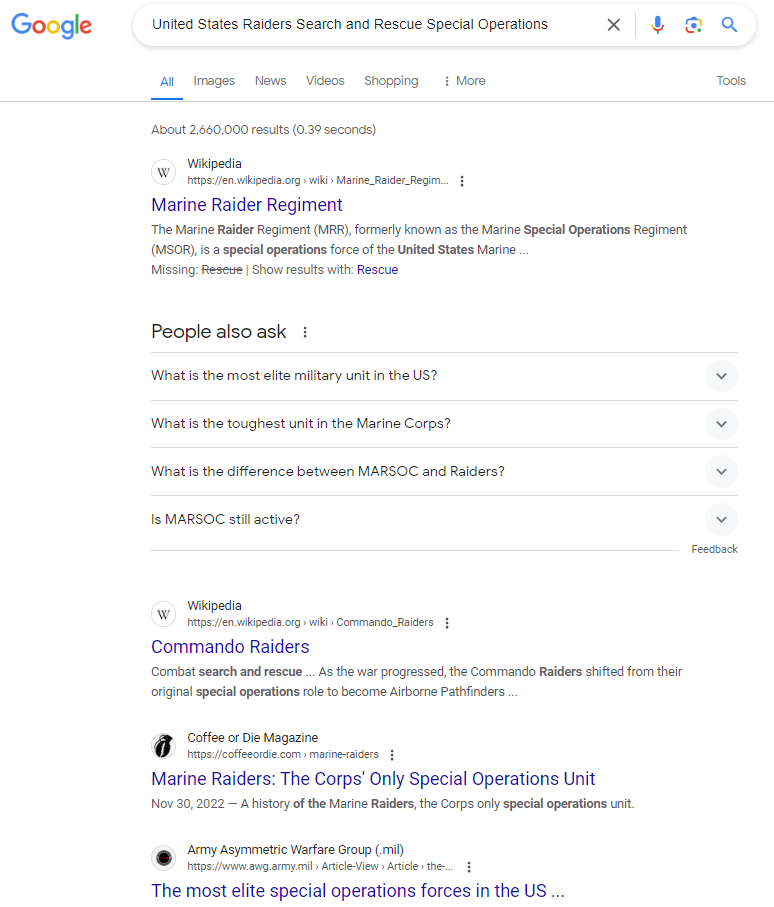Open Google Lens image search
The height and width of the screenshot is (907, 774).
coord(693,25)
